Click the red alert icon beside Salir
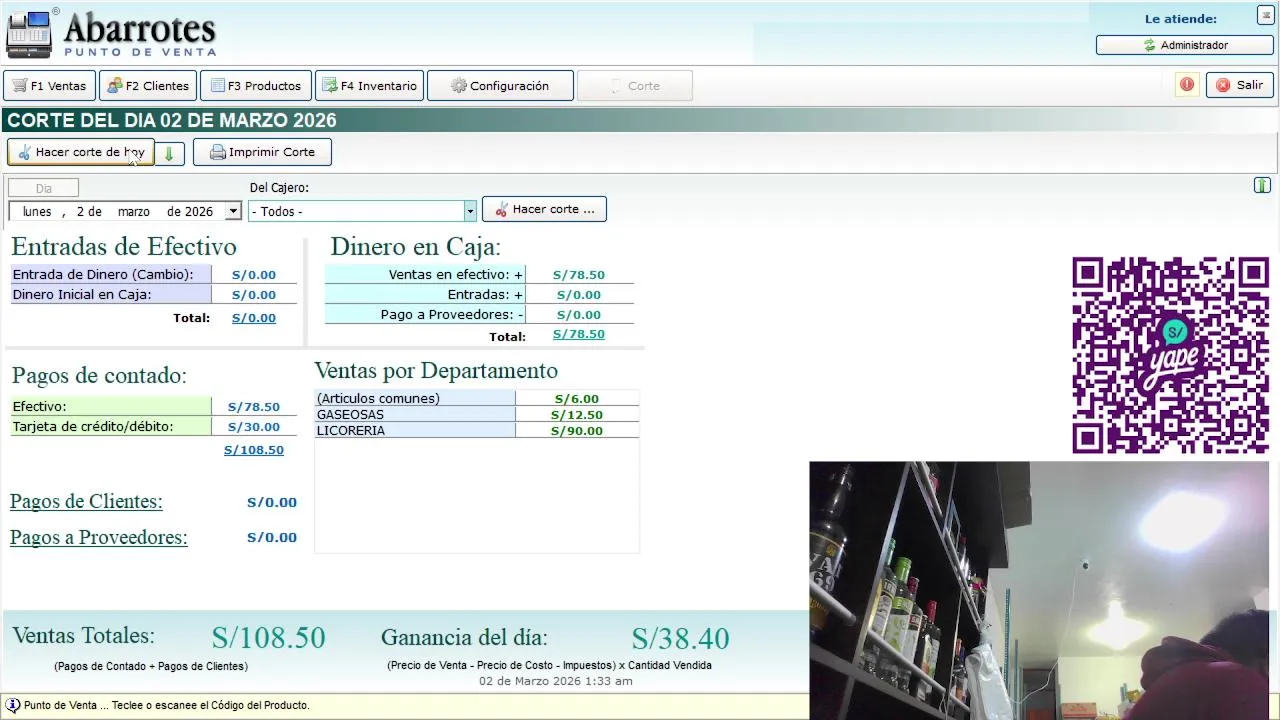Image resolution: width=1280 pixels, height=720 pixels. [1187, 85]
